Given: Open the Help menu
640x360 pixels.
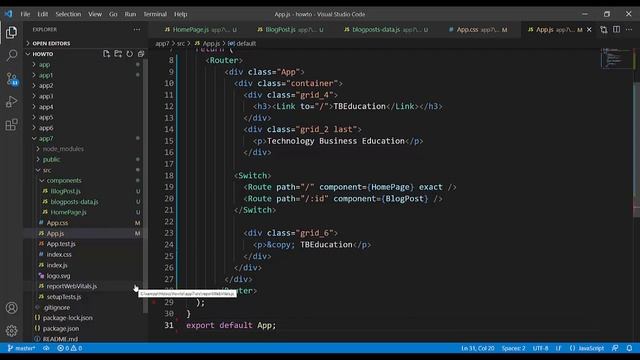Looking at the screenshot, I should 180,14.
